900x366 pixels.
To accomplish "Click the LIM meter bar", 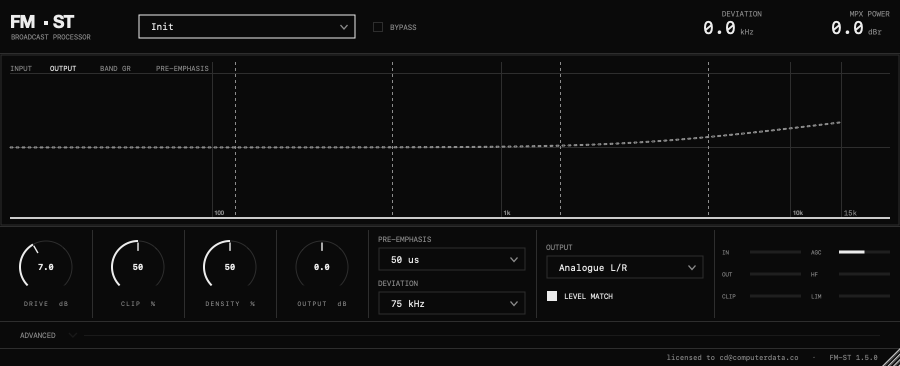I will [x=864, y=296].
